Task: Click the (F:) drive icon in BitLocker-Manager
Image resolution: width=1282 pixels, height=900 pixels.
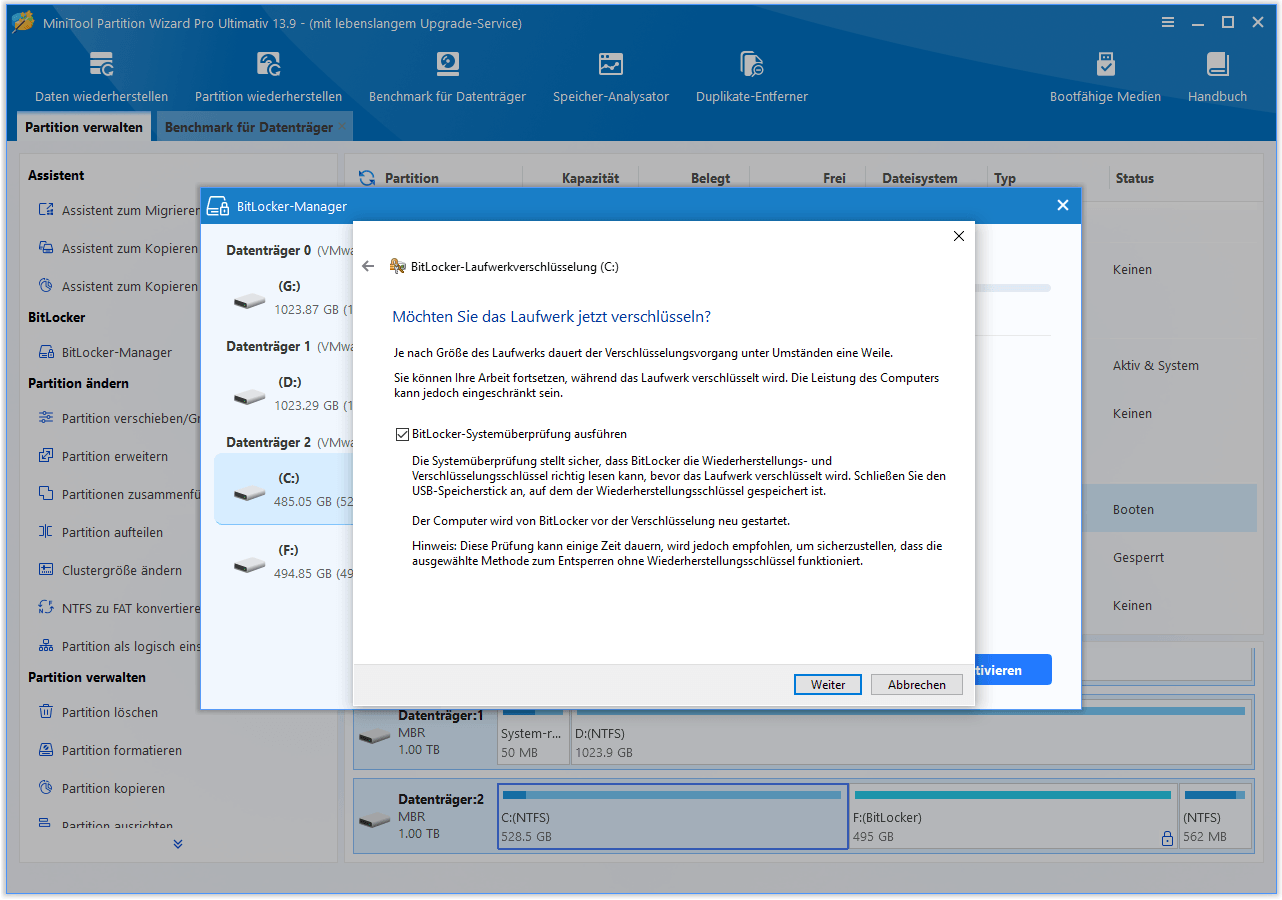Action: point(250,564)
